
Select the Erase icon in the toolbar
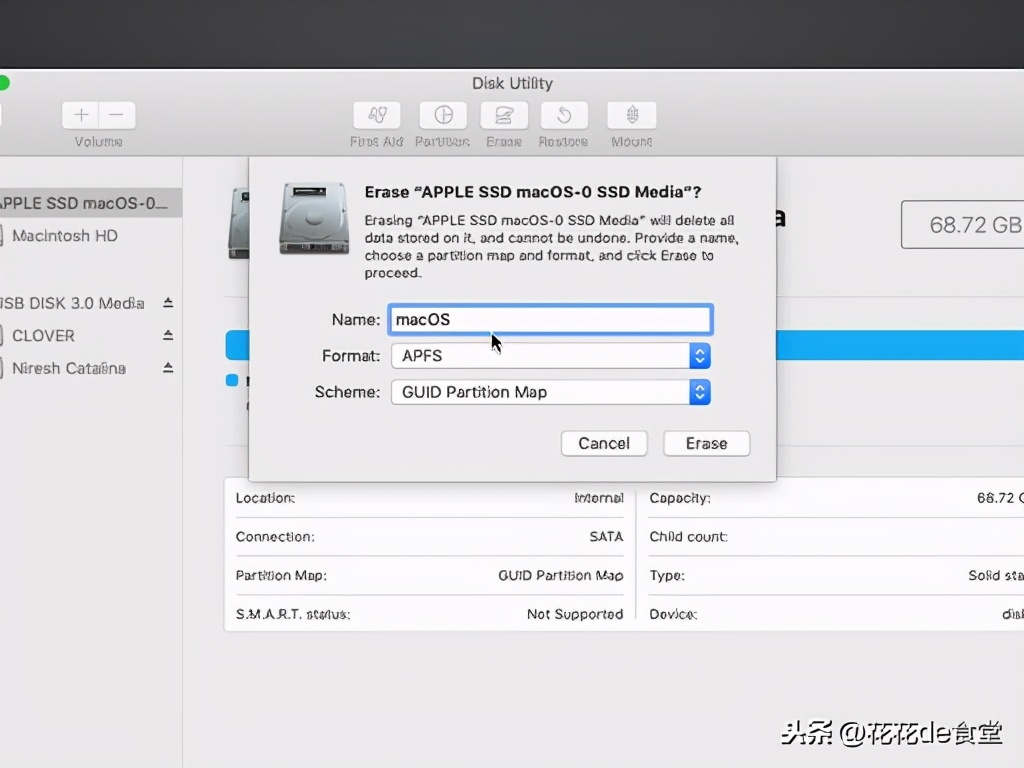(x=504, y=115)
